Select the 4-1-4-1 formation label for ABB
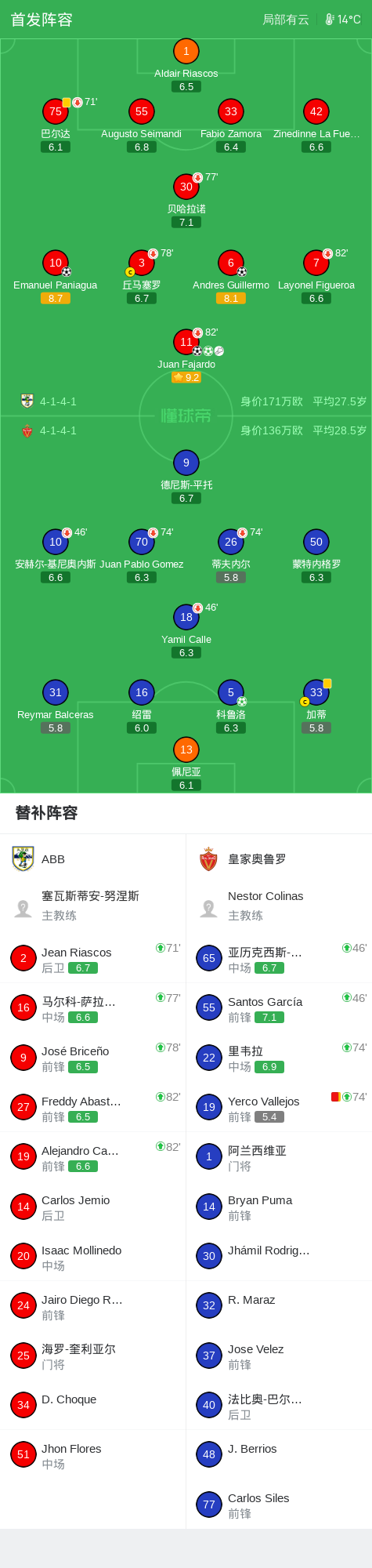This screenshot has height=1568, width=372. click(58, 401)
